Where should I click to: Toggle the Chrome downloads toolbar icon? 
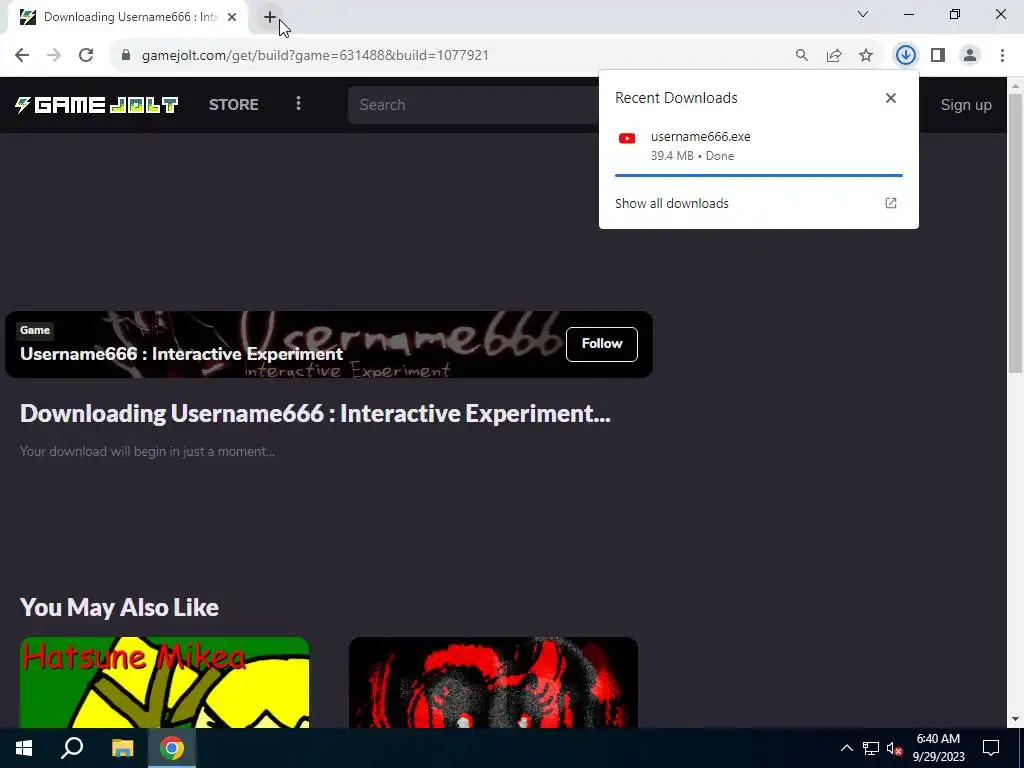pyautogui.click(x=905, y=56)
